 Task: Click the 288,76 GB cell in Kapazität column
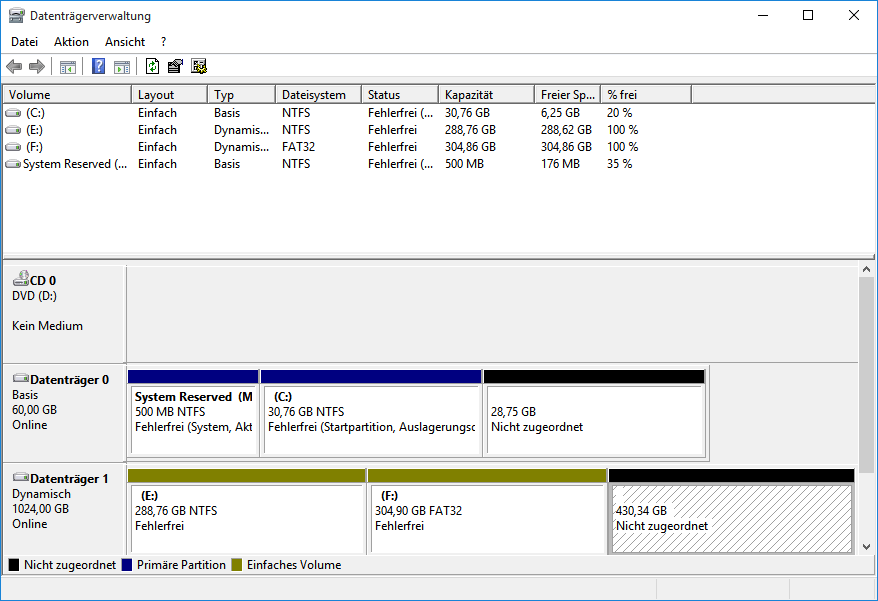470,130
